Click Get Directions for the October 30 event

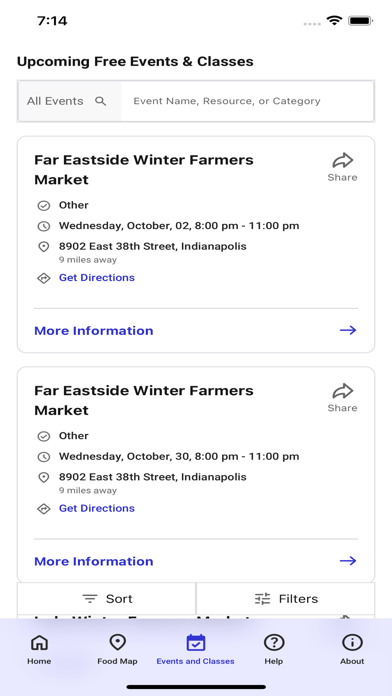click(x=97, y=509)
